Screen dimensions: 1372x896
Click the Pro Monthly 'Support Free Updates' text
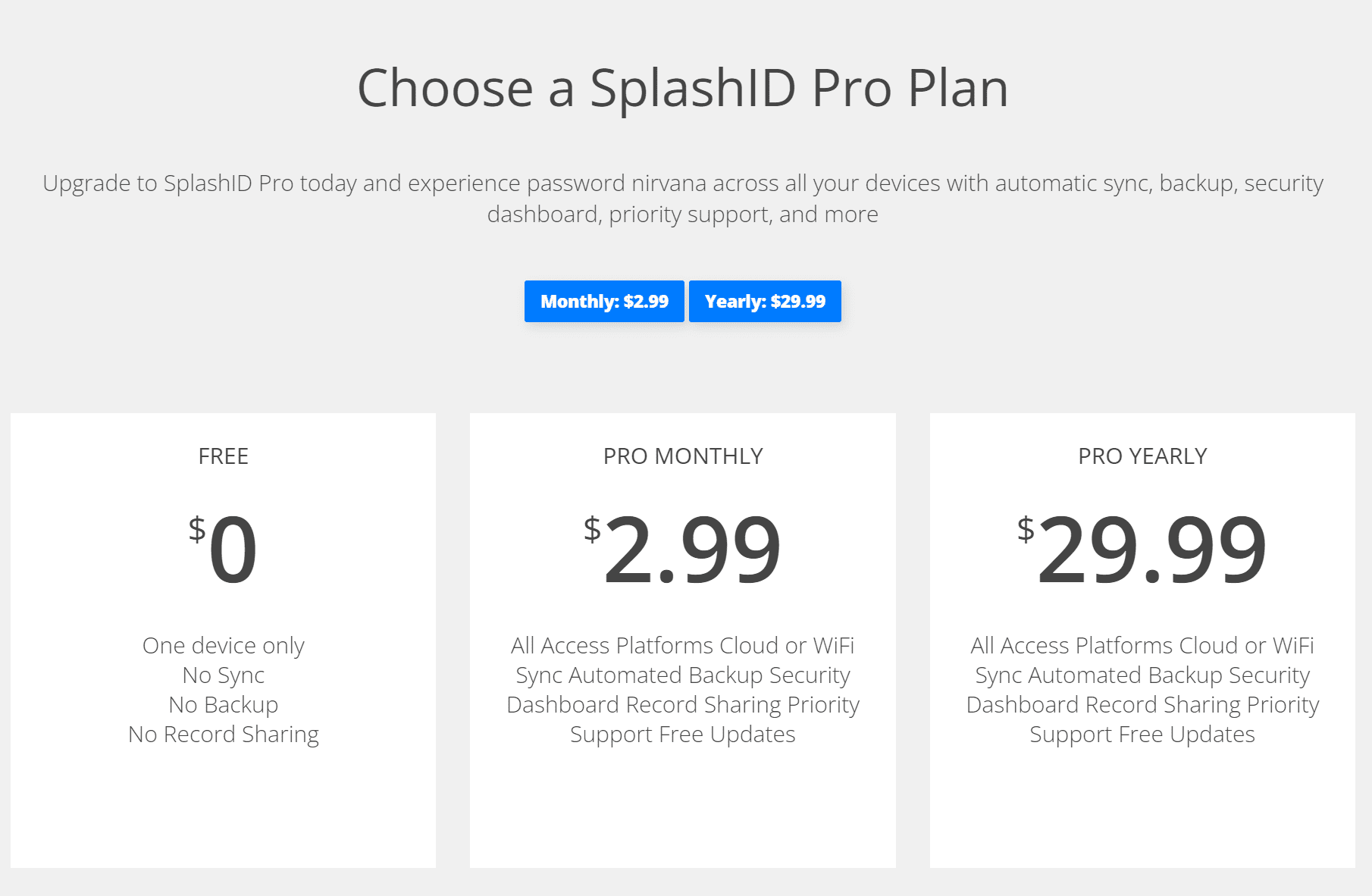click(x=683, y=735)
